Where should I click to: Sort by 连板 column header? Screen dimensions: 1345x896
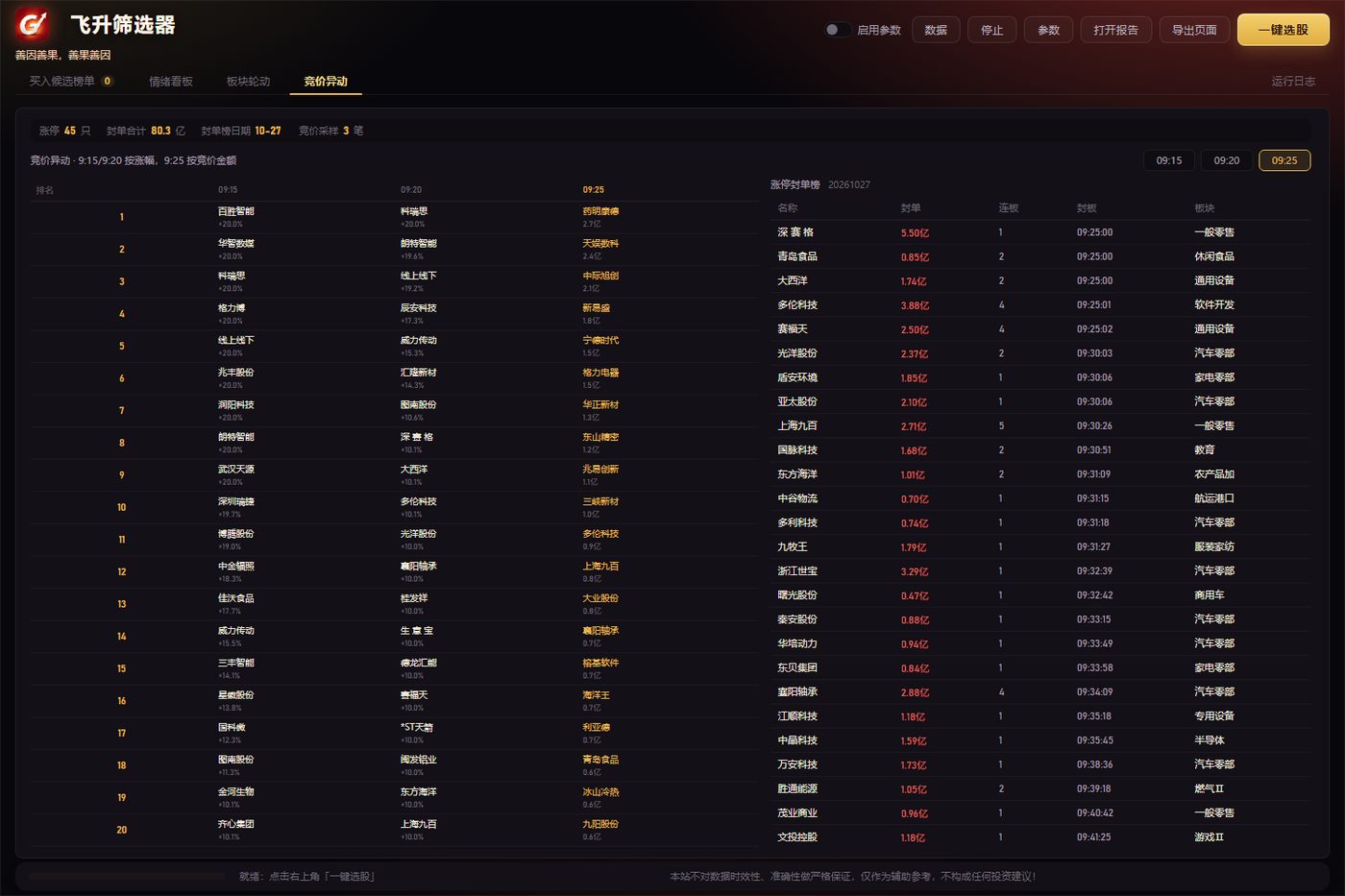1008,207
